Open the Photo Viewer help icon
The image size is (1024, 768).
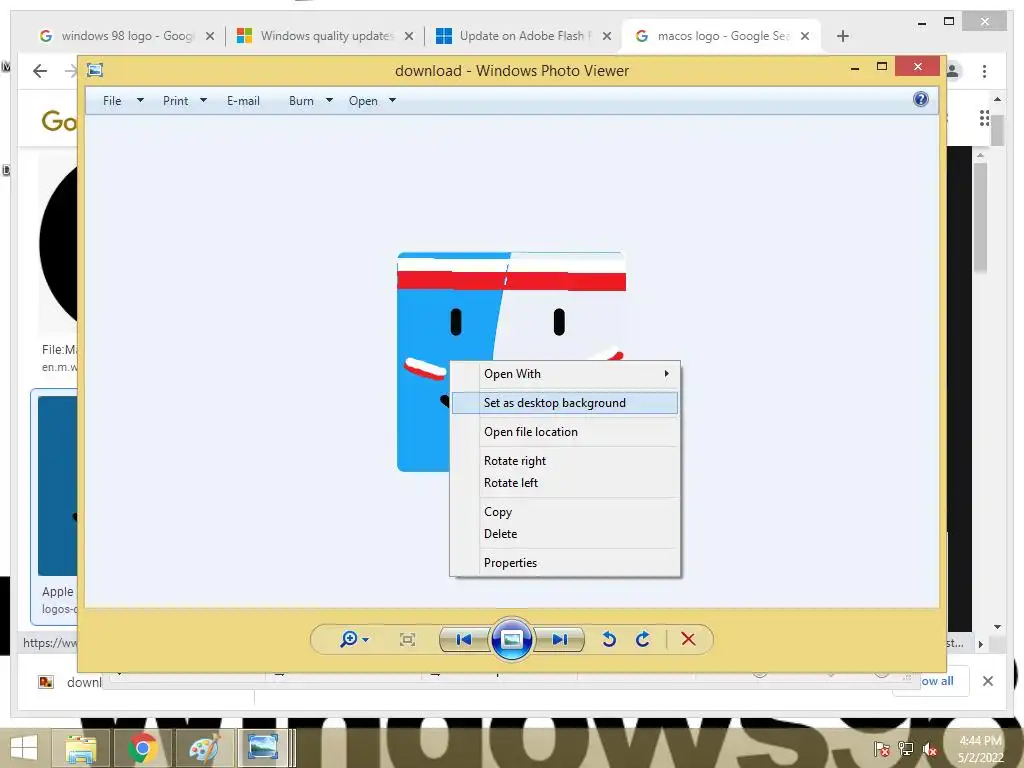pyautogui.click(x=921, y=99)
